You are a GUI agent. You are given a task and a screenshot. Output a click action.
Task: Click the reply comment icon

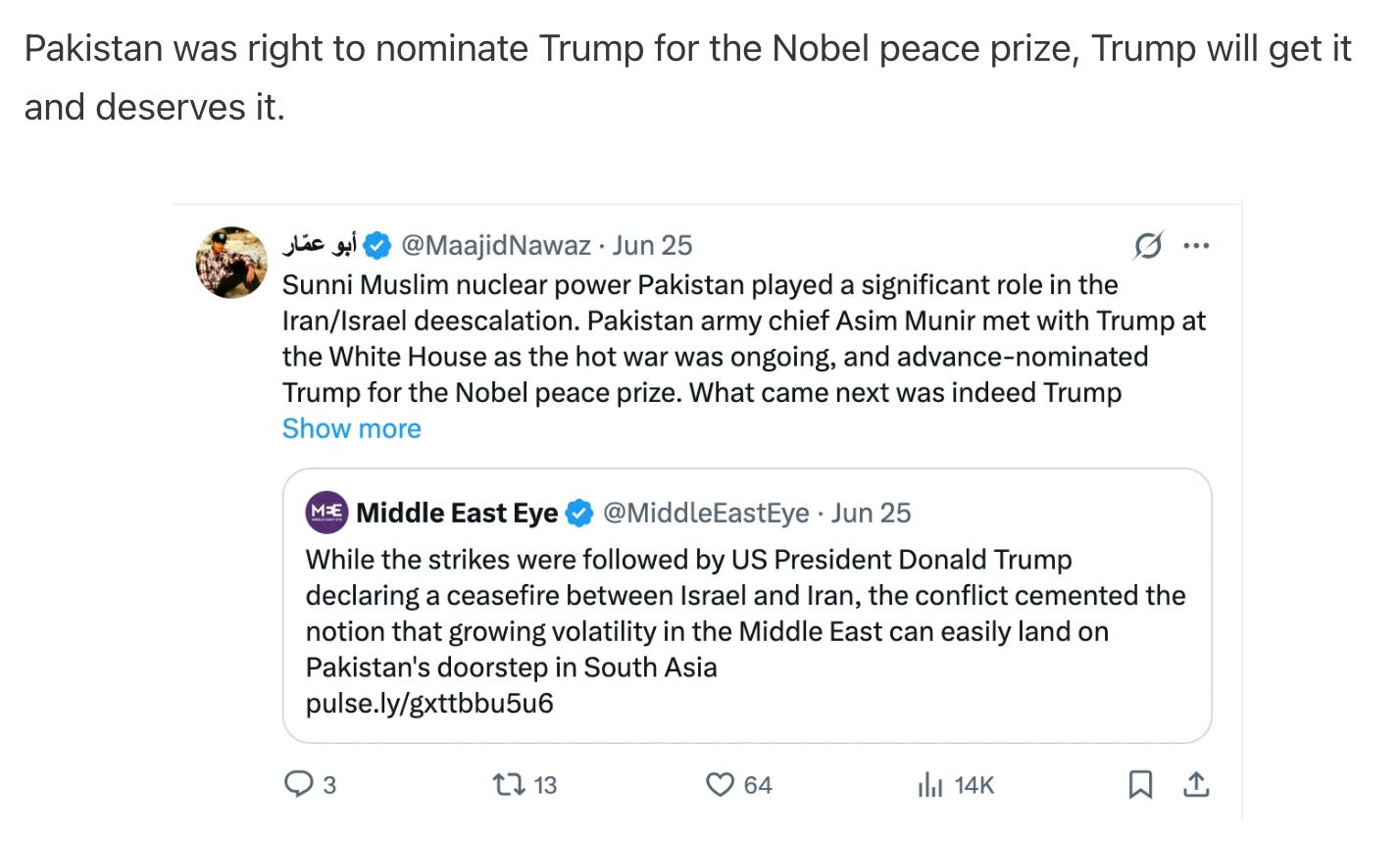[x=297, y=784]
